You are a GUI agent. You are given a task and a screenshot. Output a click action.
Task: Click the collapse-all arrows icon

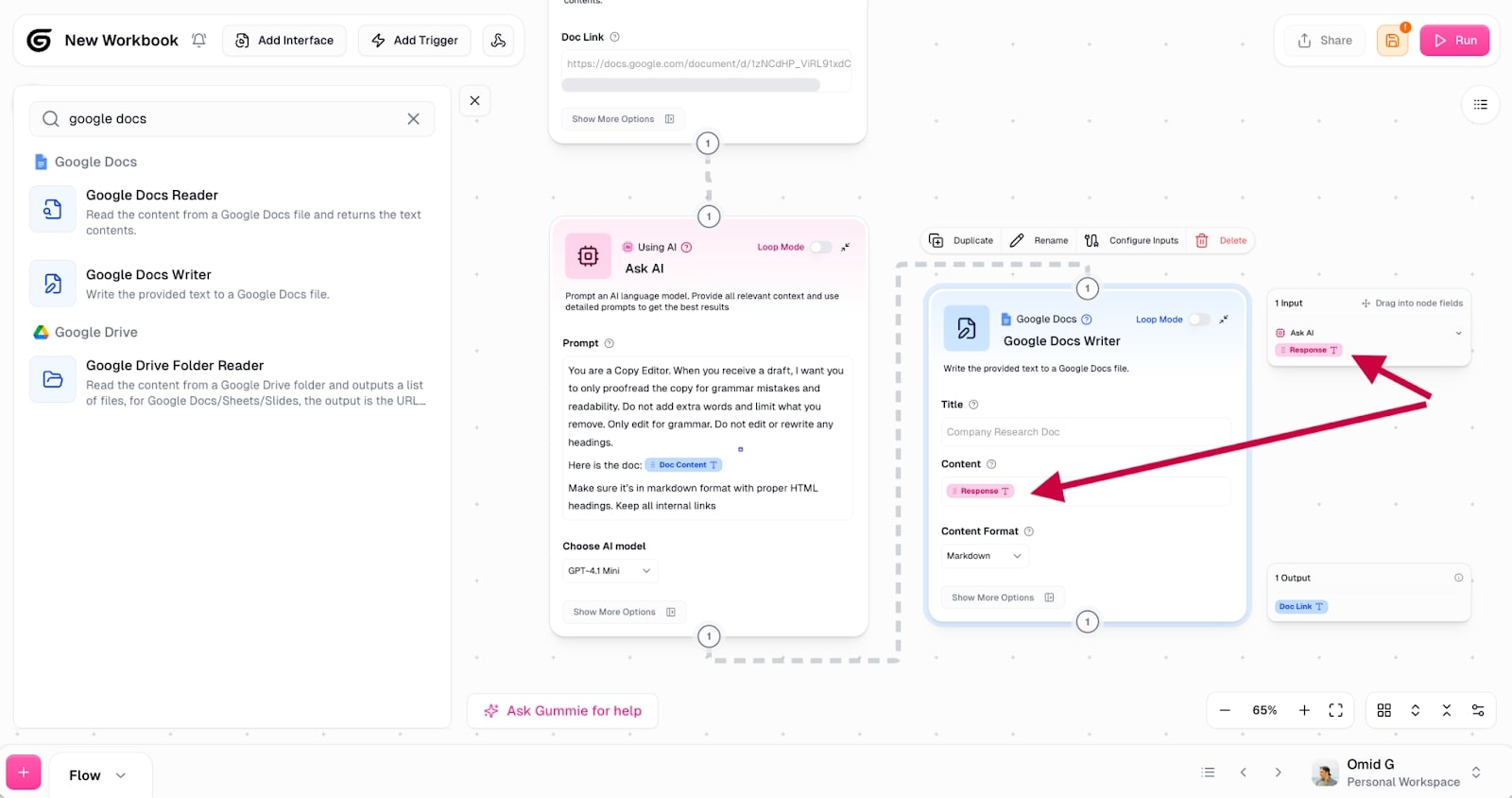pyautogui.click(x=1446, y=710)
